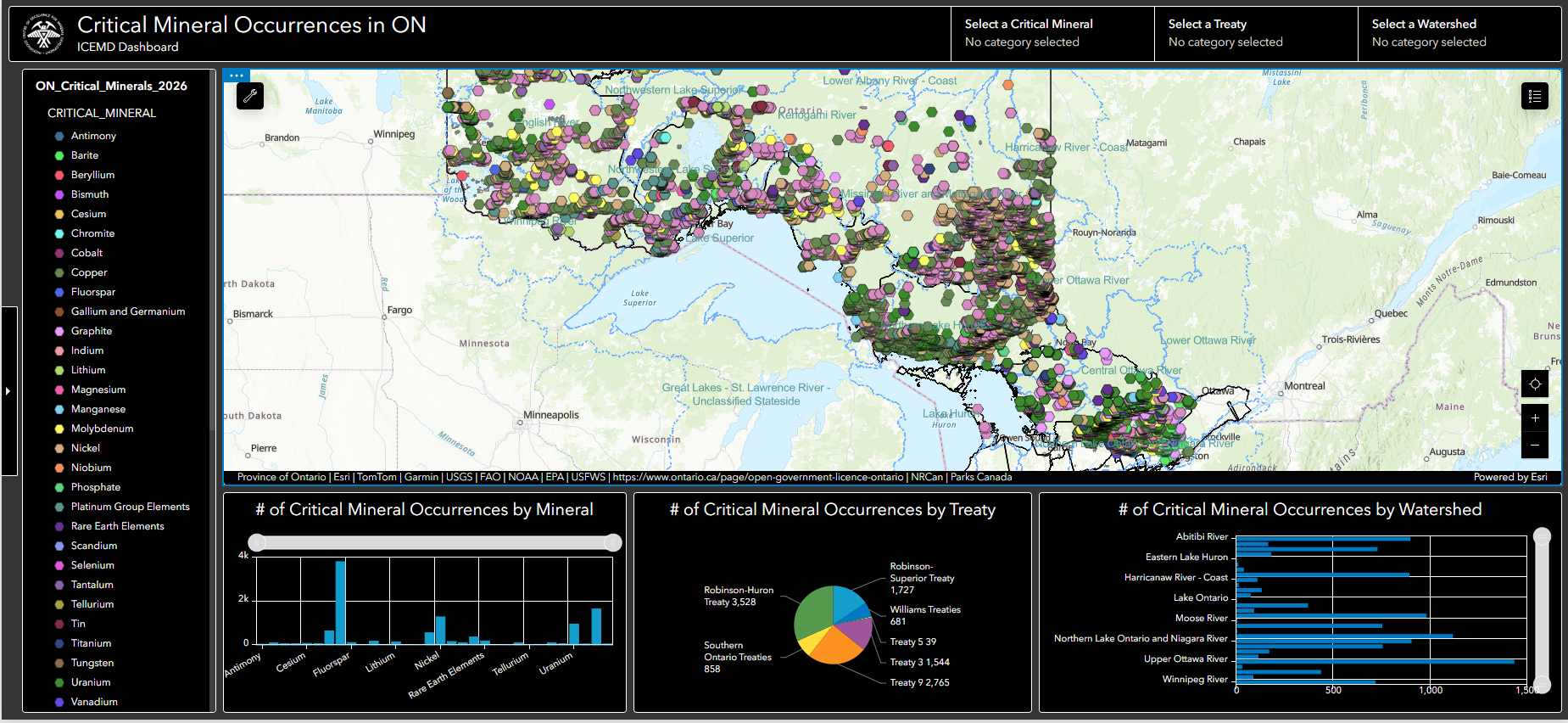This screenshot has width=1568, height=723.
Task: Open the Select a Watershed selector
Action: coord(1459,33)
